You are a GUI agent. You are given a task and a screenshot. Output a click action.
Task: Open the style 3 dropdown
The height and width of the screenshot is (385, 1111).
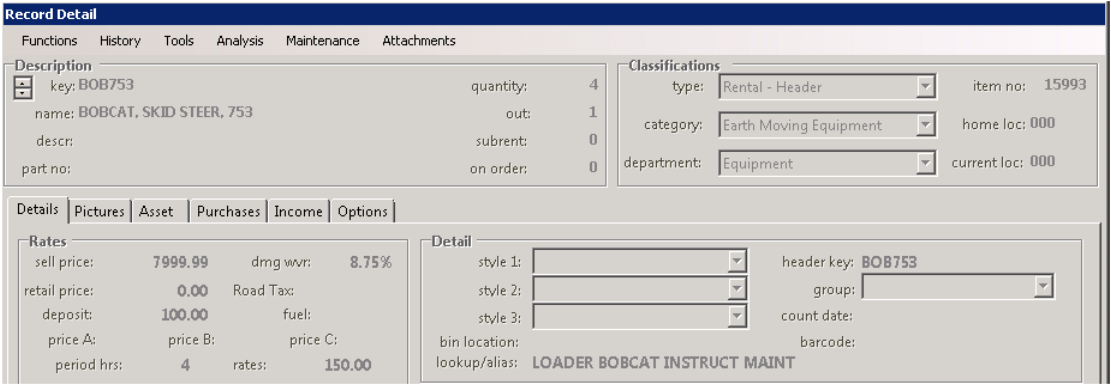point(738,316)
